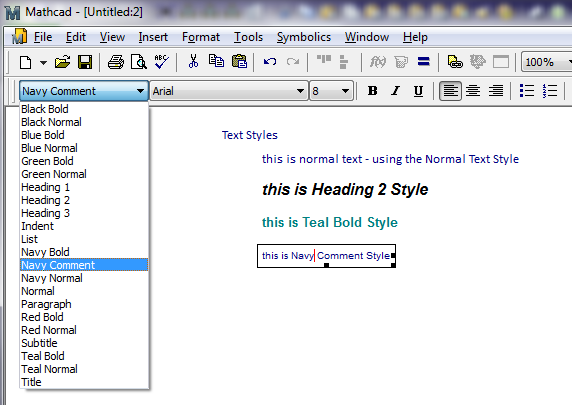Open the font size 8 dropdown
Viewport: 572px width, 405px height.
[345, 91]
